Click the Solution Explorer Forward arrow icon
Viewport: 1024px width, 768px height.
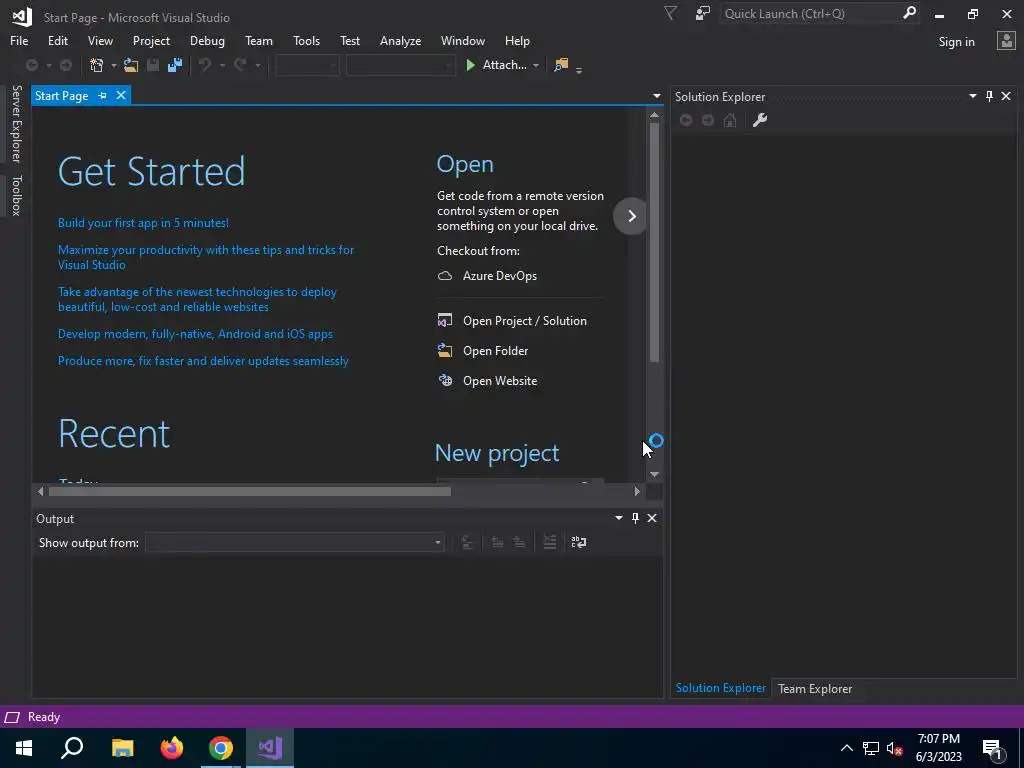click(708, 120)
